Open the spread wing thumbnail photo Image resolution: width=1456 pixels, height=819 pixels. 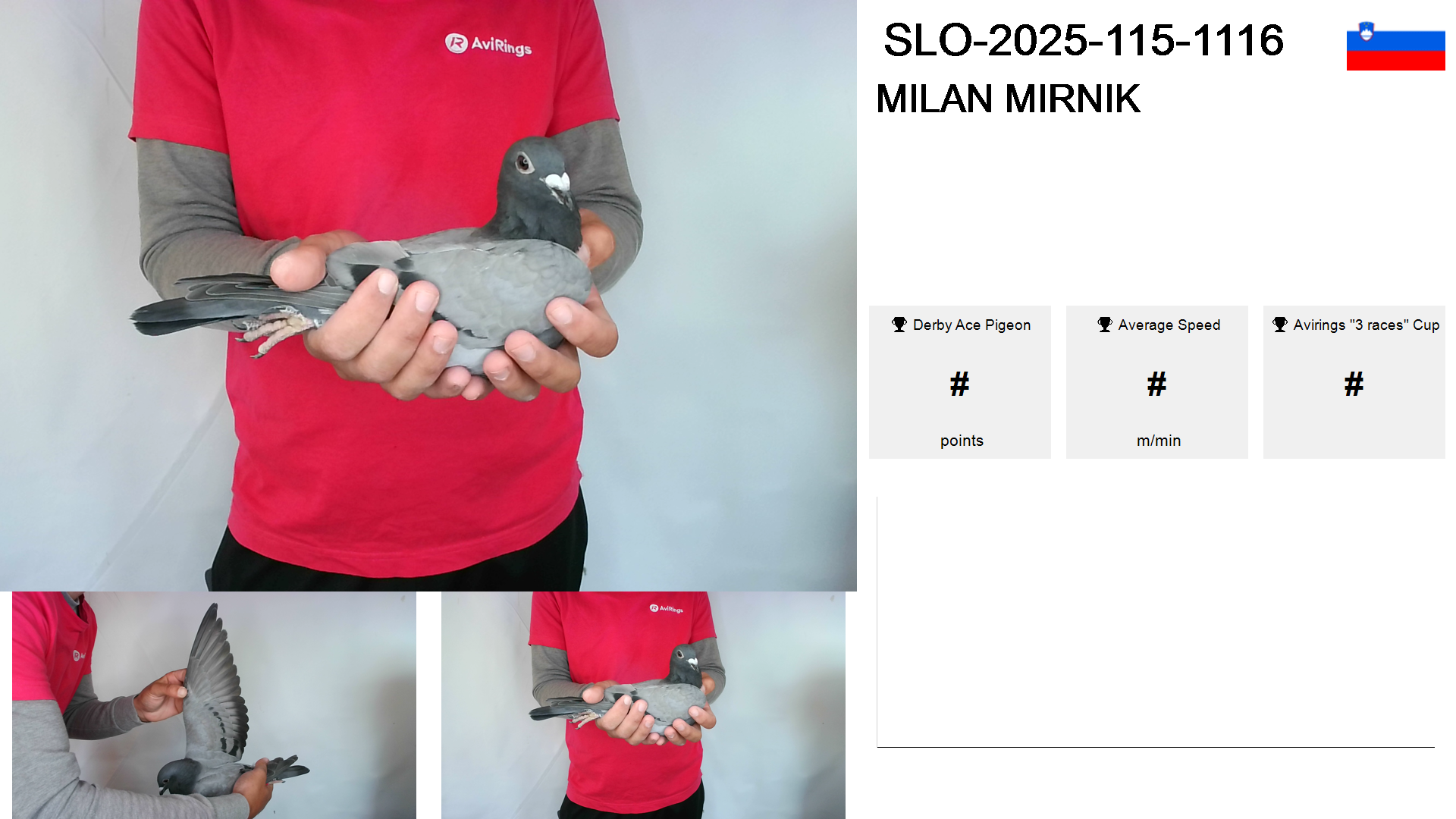[214, 705]
